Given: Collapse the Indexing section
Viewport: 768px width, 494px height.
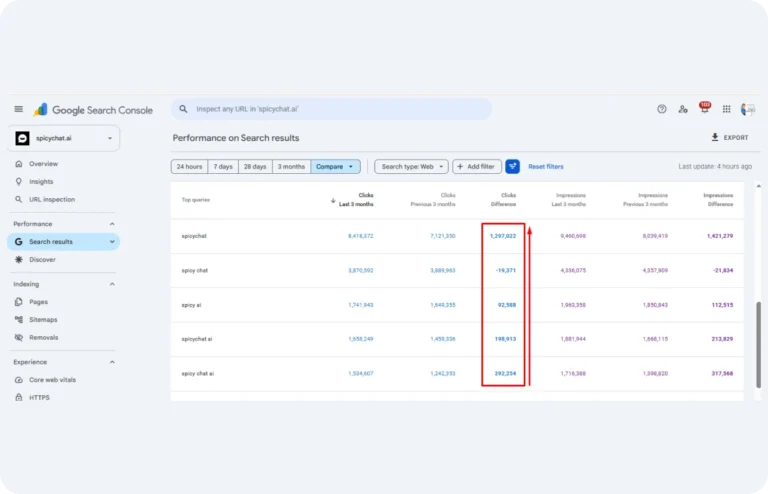Looking at the screenshot, I should pos(112,284).
